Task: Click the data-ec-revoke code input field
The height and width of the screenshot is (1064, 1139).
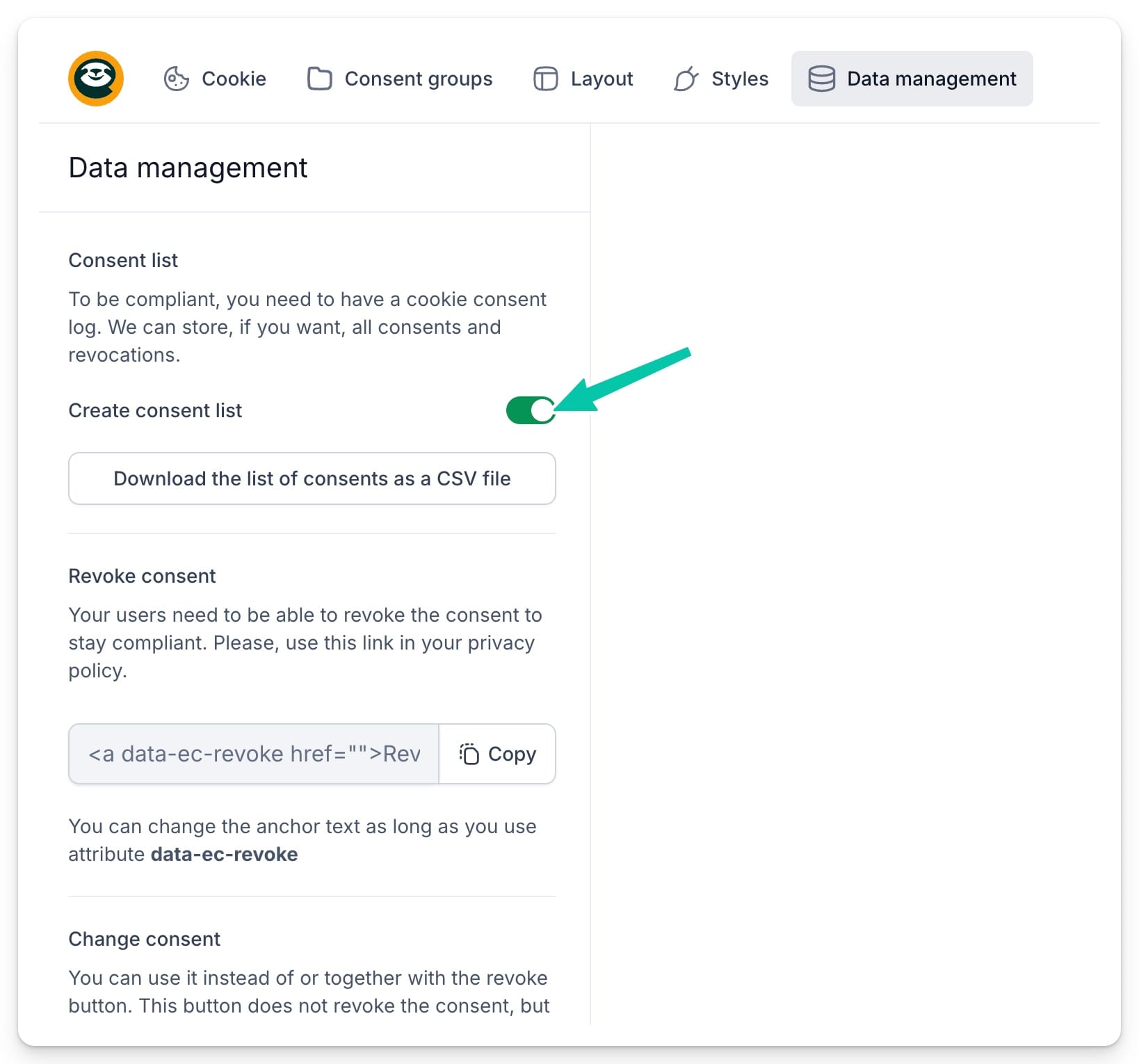Action: [x=254, y=754]
